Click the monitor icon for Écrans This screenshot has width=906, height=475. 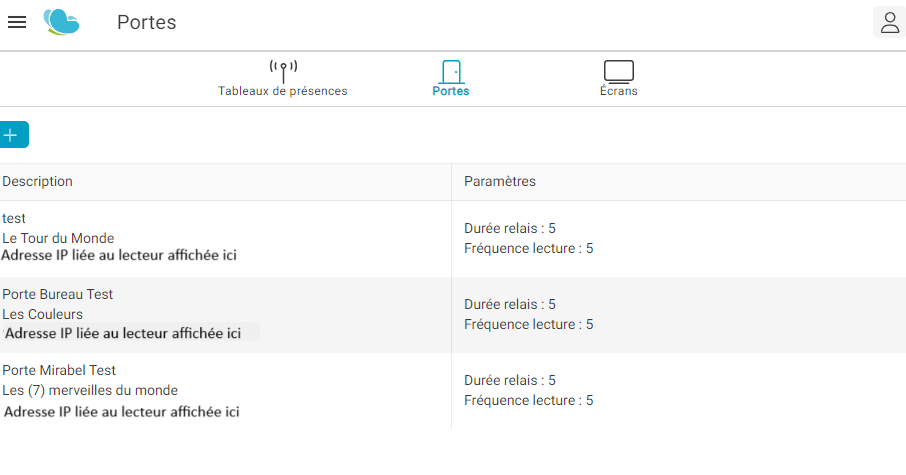point(619,72)
